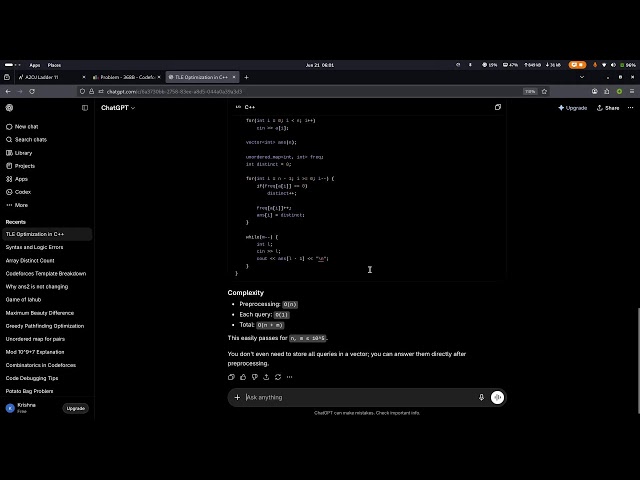Open Projects in sidebar
The image size is (640, 480).
(20, 166)
